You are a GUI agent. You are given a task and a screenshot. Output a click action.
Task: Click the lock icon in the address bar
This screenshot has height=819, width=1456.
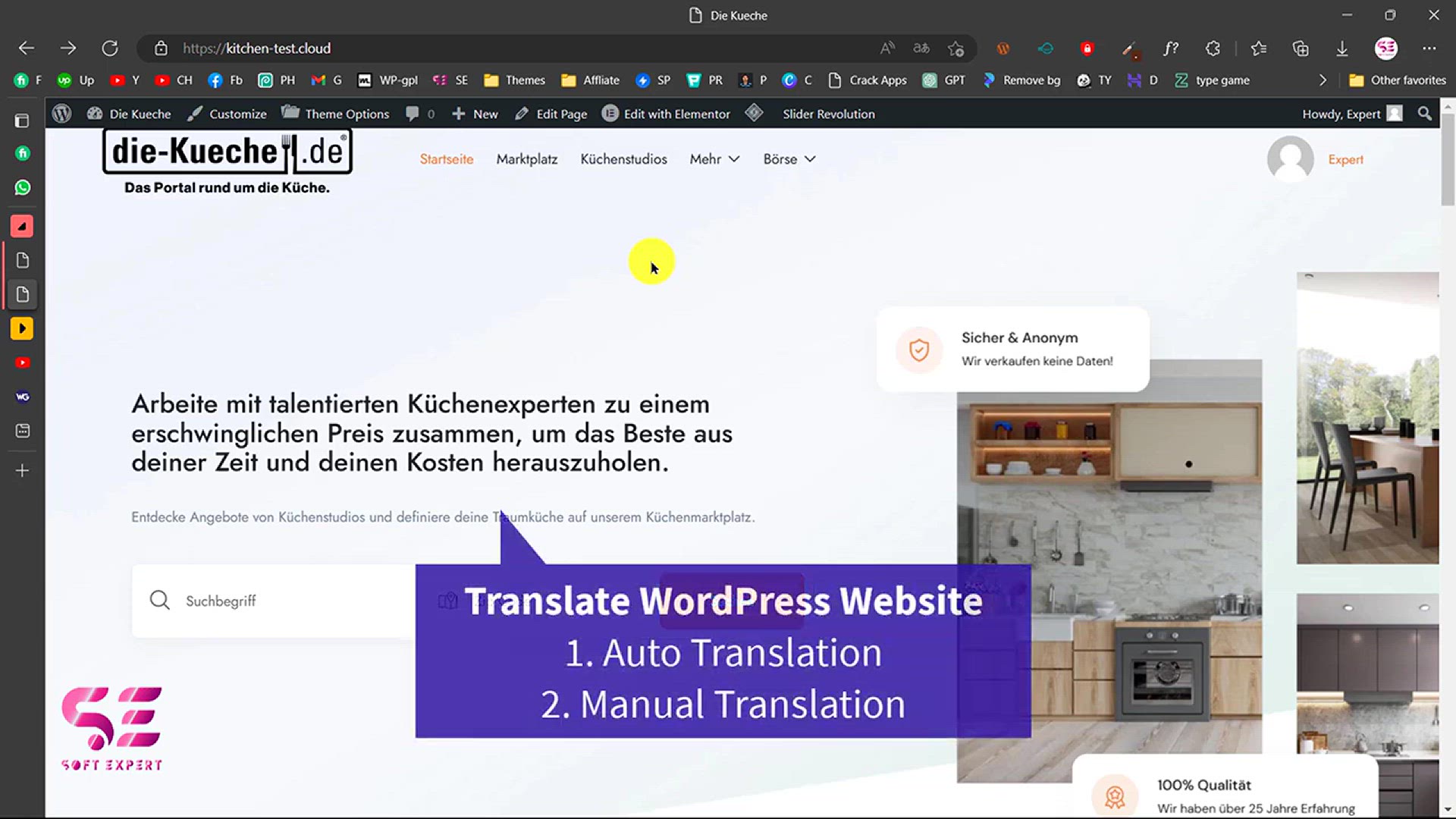161,49
